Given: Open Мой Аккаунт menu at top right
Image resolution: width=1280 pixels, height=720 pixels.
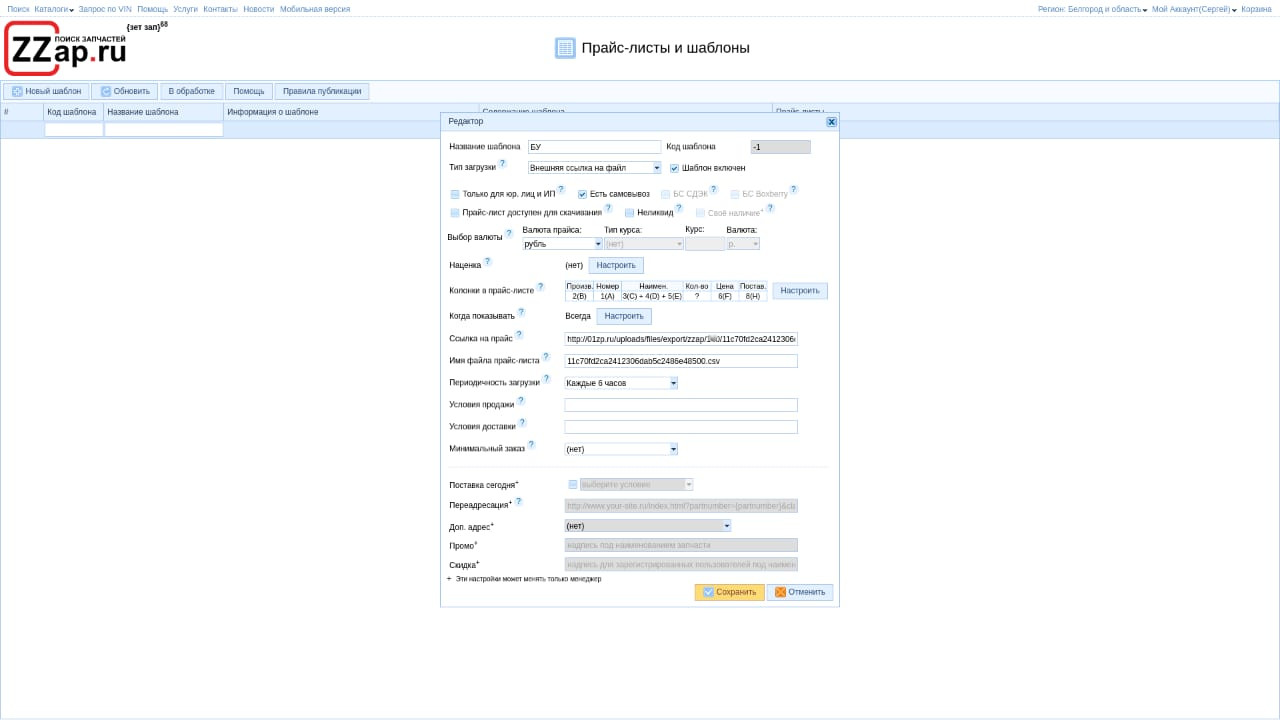Looking at the screenshot, I should (1193, 9).
